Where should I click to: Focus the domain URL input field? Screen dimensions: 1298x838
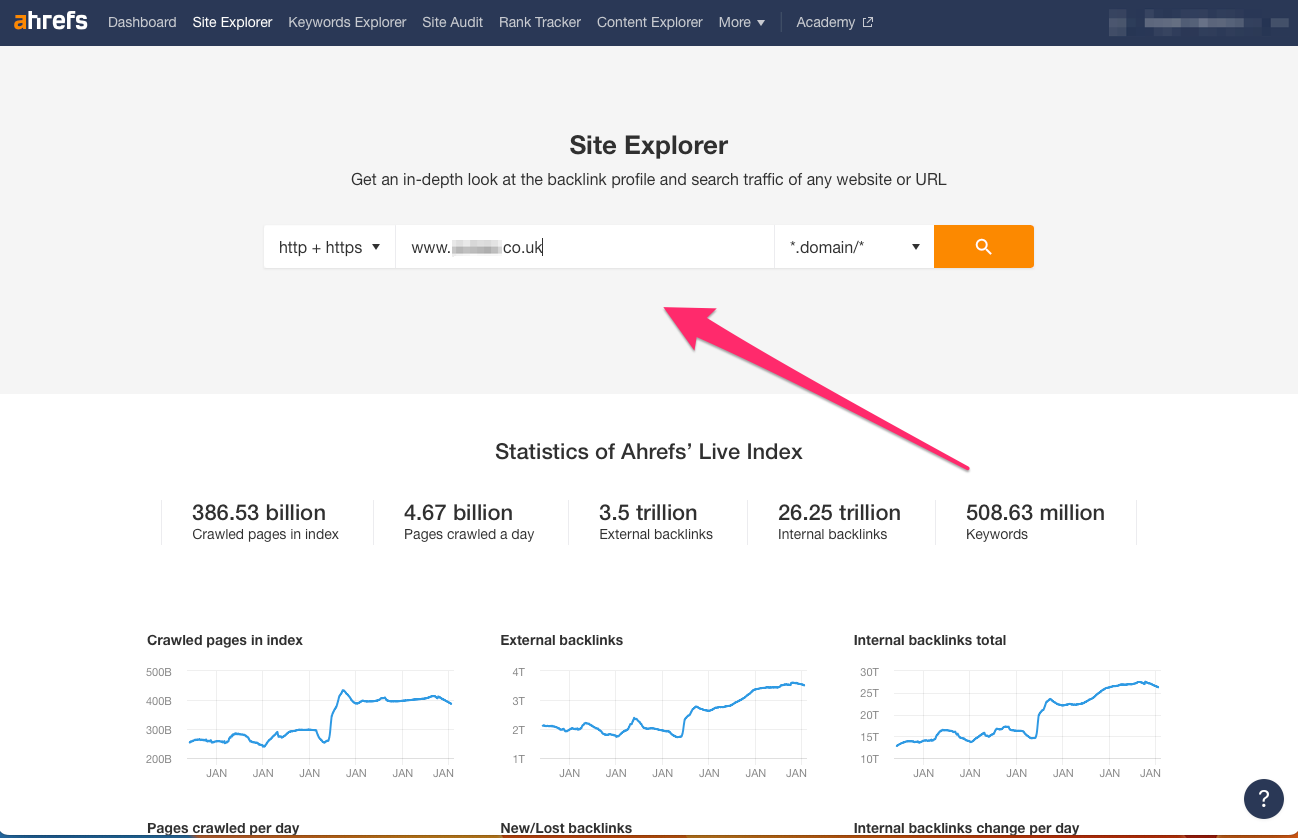click(585, 246)
